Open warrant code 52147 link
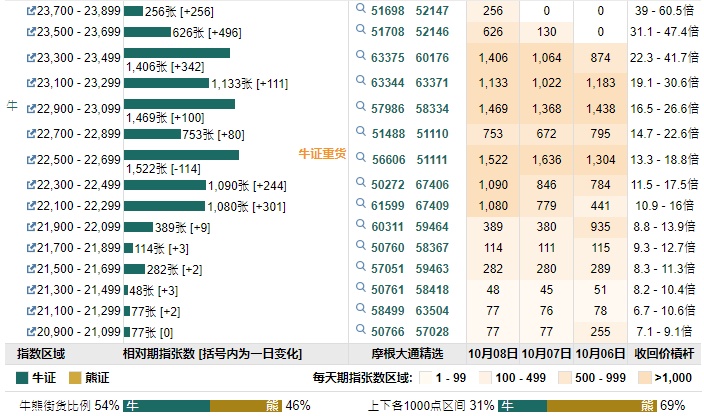This screenshot has width=704, height=416. (432, 10)
